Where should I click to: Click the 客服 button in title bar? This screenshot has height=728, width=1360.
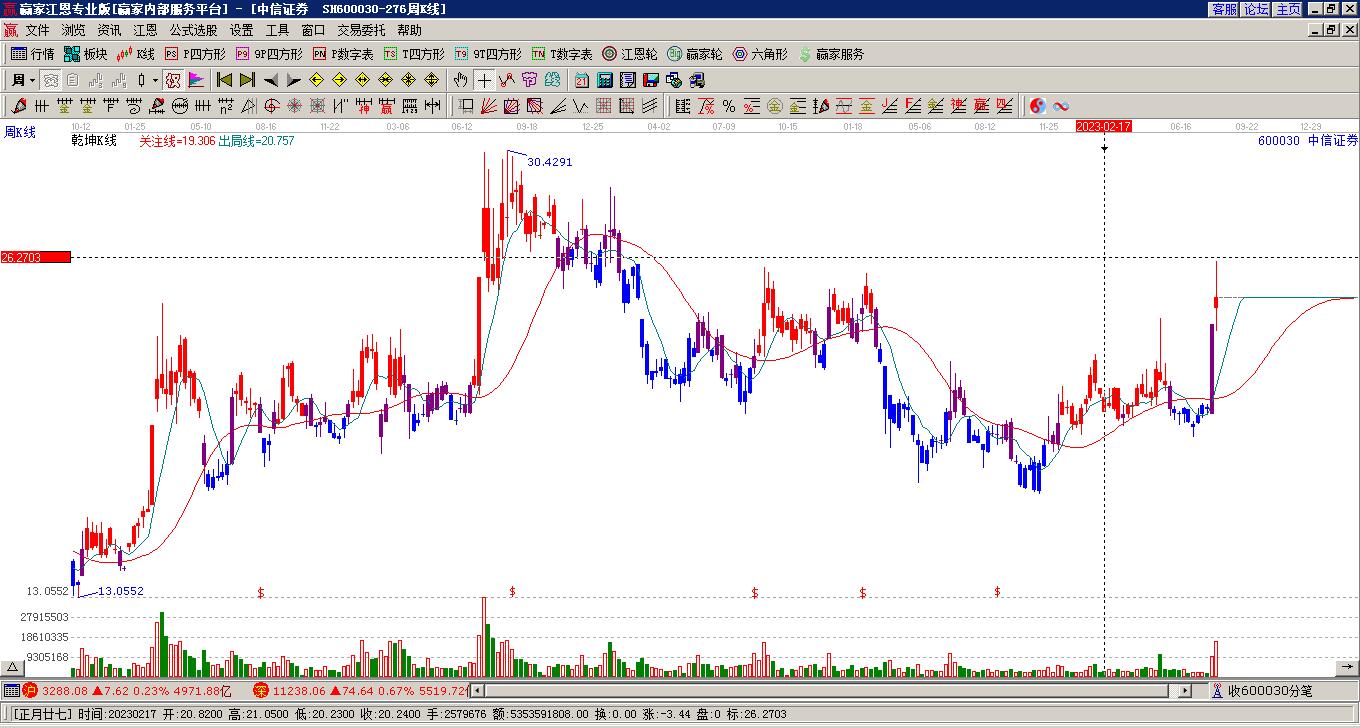click(1224, 9)
